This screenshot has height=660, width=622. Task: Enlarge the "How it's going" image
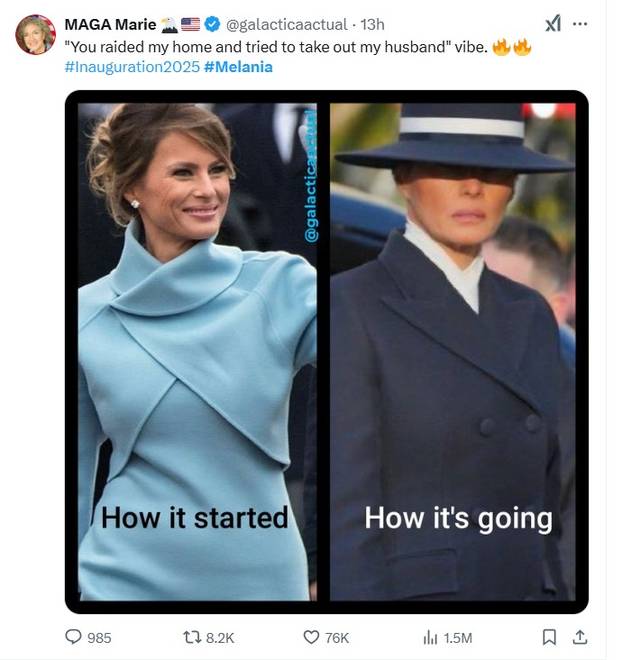point(453,350)
